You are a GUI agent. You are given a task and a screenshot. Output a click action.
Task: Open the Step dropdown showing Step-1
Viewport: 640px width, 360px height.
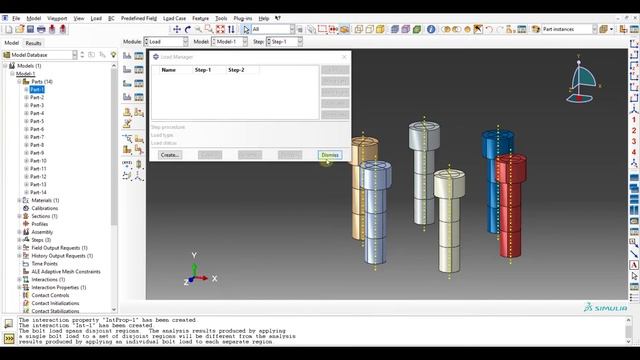284,42
